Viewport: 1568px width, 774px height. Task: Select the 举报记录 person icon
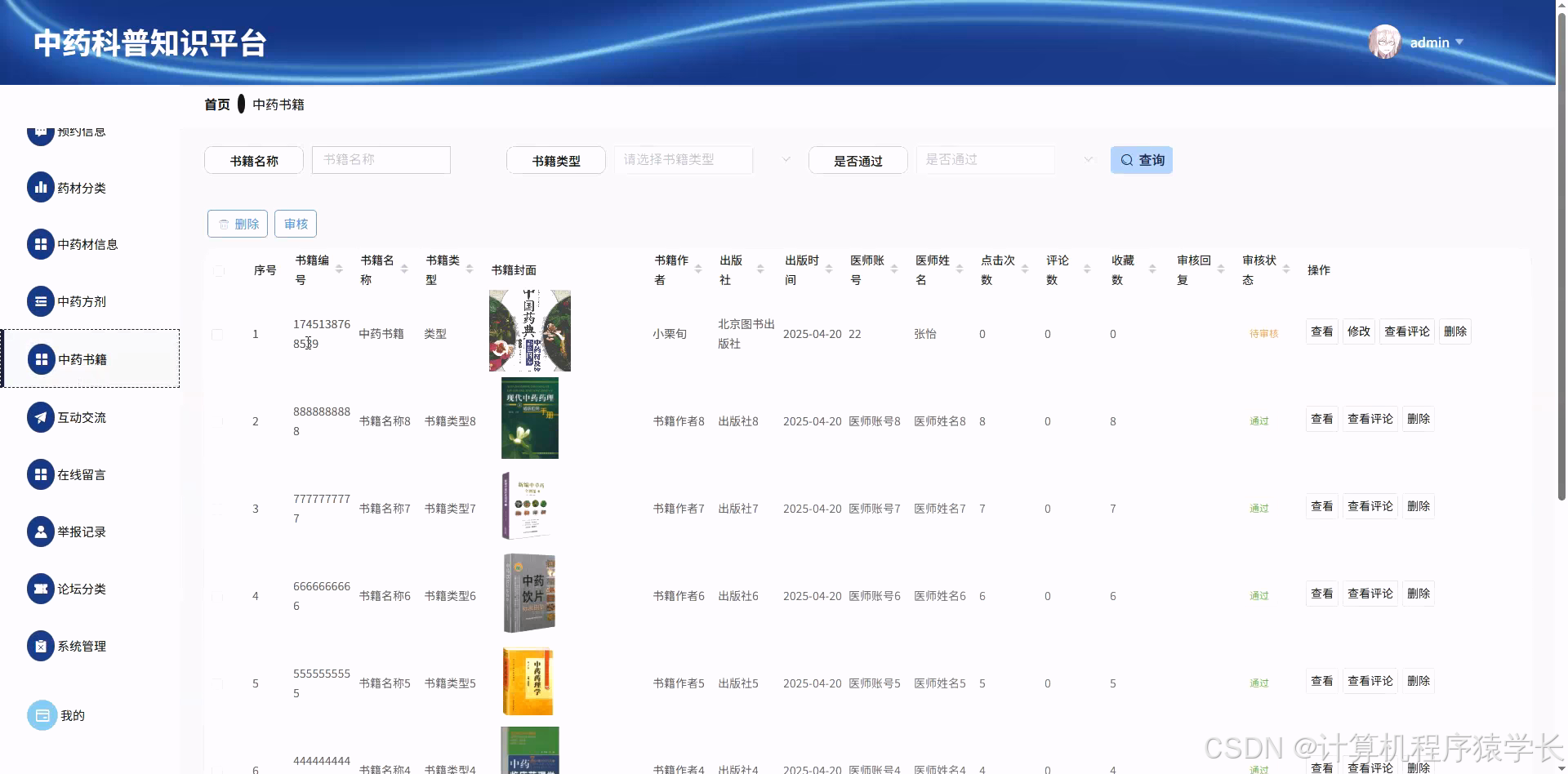[42, 532]
